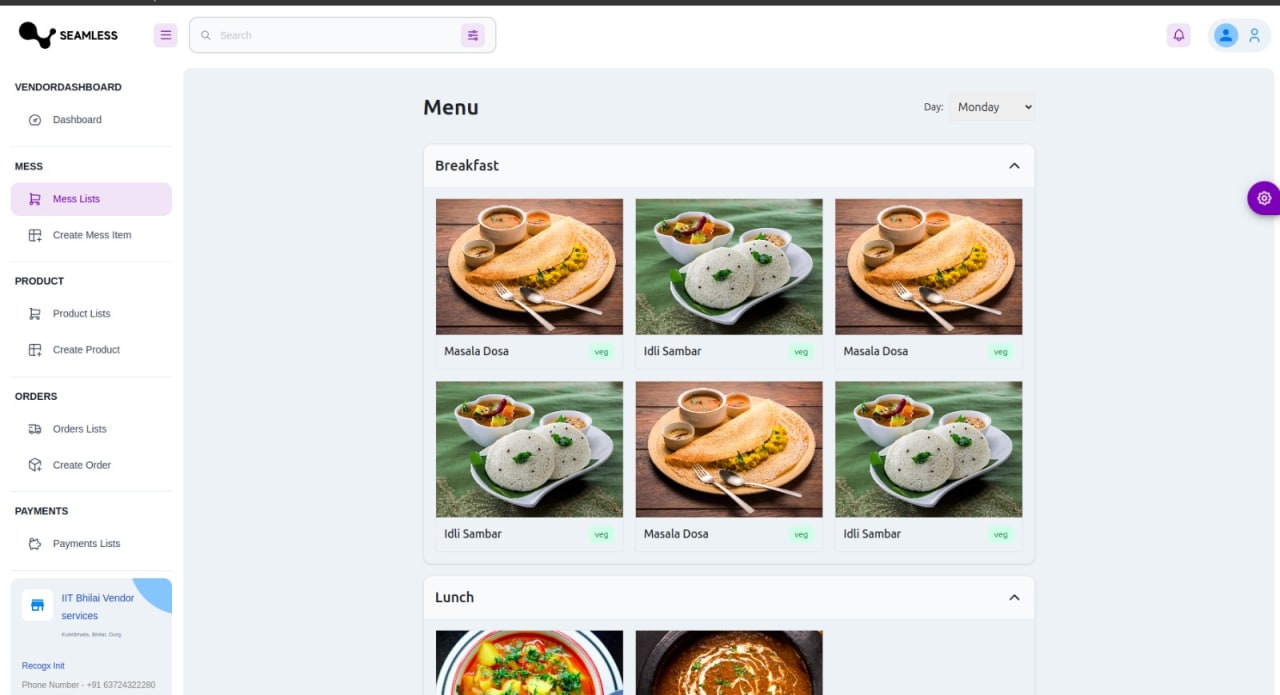Click the Create Order box icon
Image resolution: width=1280 pixels, height=695 pixels.
(x=35, y=465)
